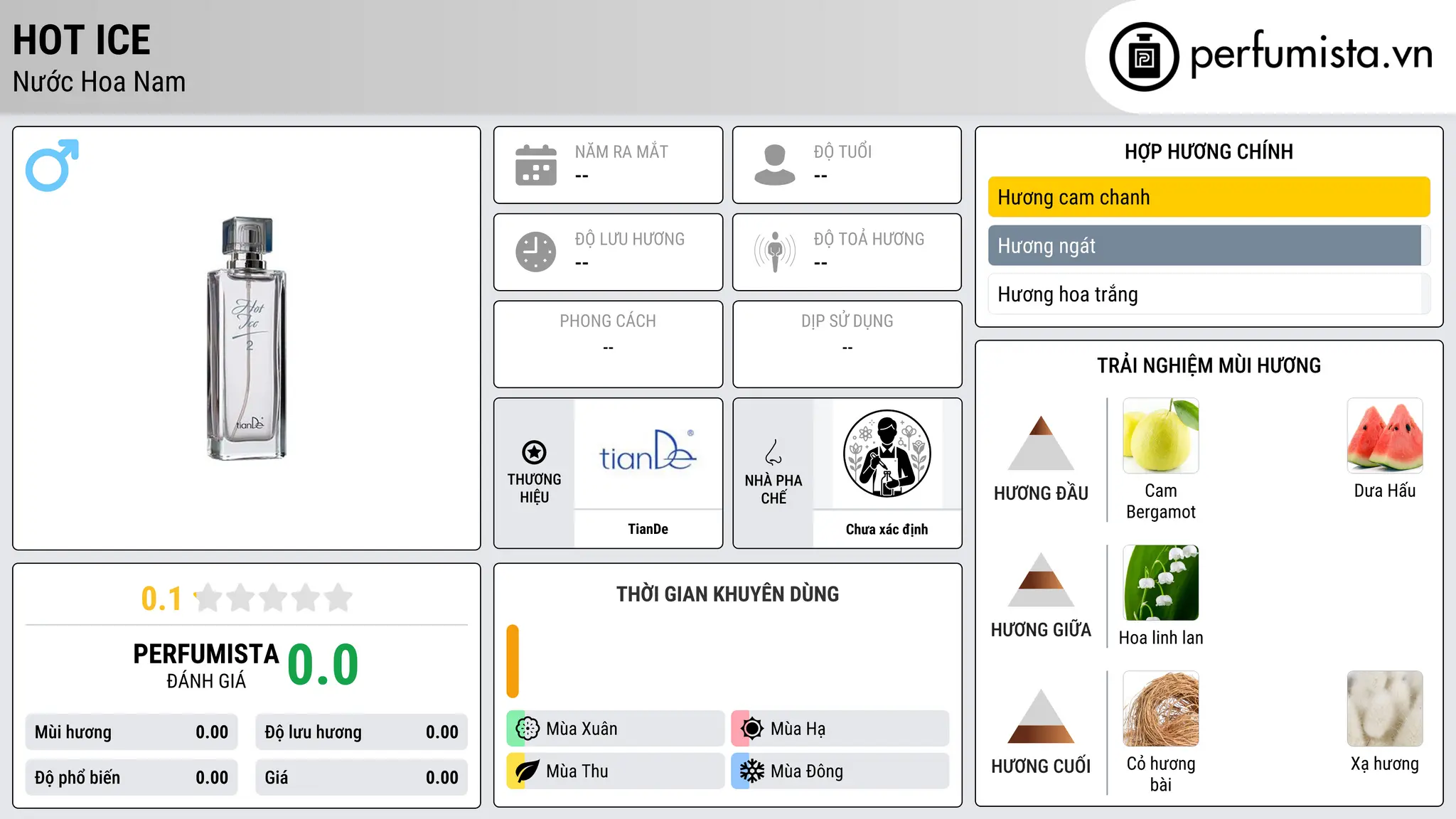Click the nose icon above Nhà pha chế
1456x819 pixels.
(x=773, y=452)
